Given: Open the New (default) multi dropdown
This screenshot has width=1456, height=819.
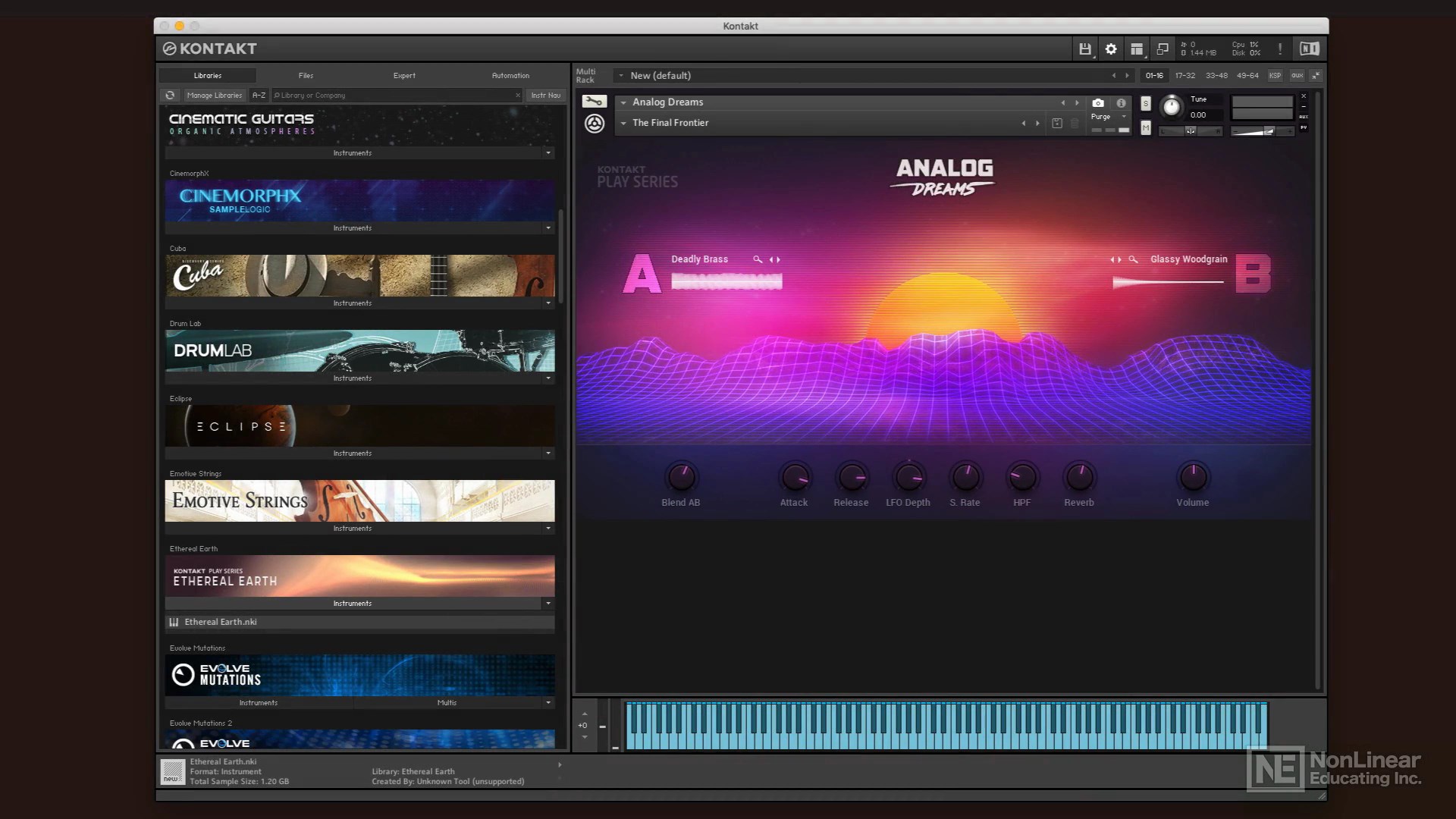Looking at the screenshot, I should click(621, 76).
